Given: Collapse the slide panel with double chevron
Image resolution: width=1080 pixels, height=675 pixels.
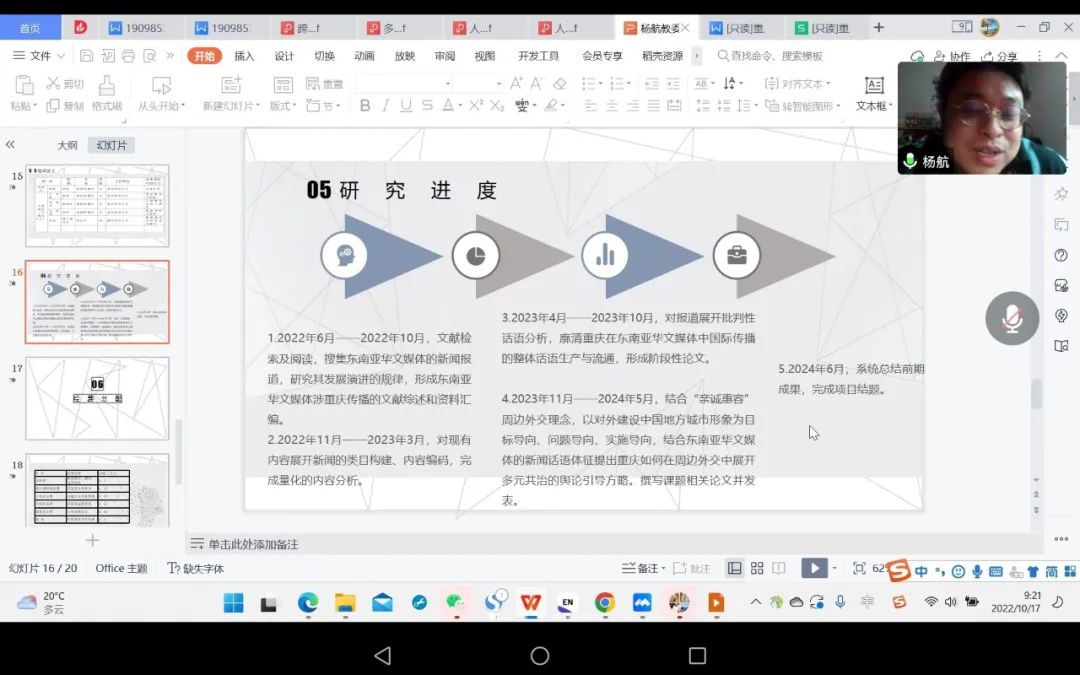Looking at the screenshot, I should [x=10, y=145].
